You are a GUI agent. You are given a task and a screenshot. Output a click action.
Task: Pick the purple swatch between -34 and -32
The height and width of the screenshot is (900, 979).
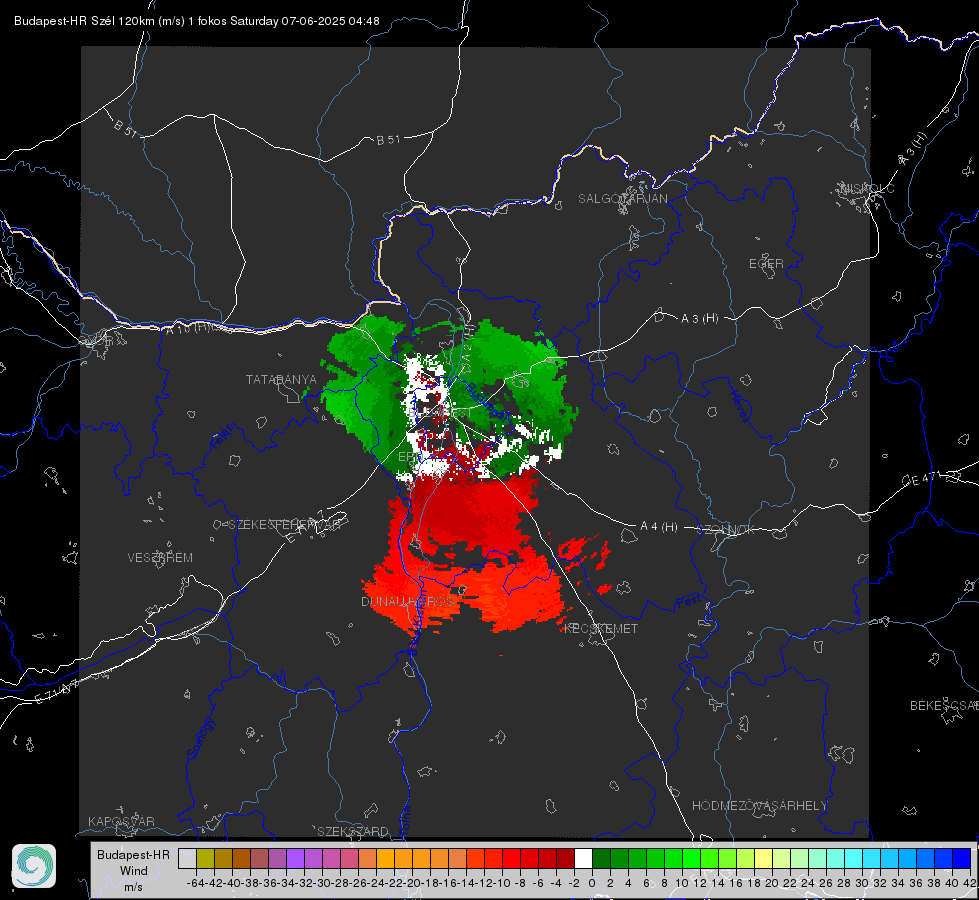(x=295, y=858)
